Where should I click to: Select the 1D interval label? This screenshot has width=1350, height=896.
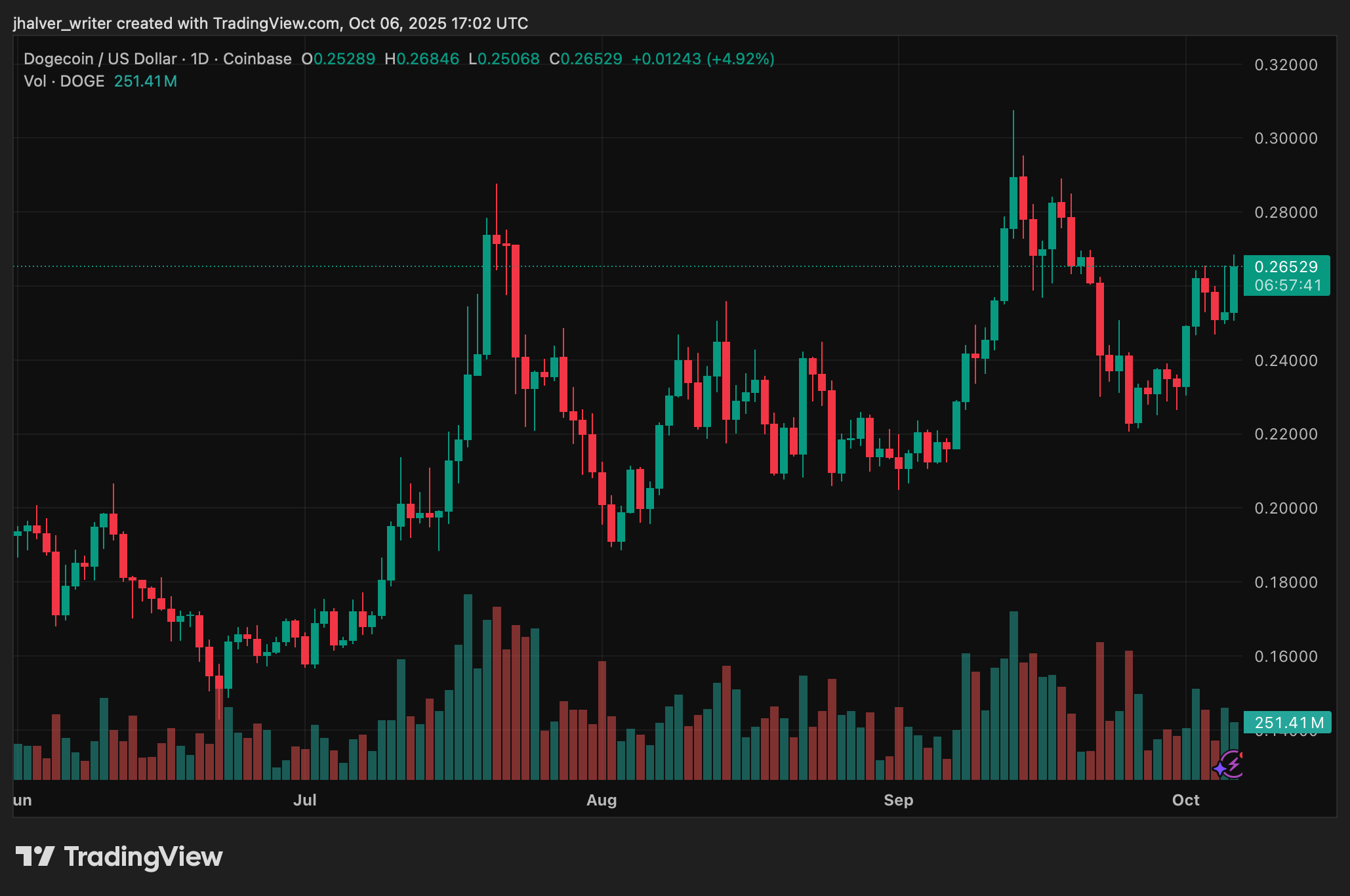point(199,59)
